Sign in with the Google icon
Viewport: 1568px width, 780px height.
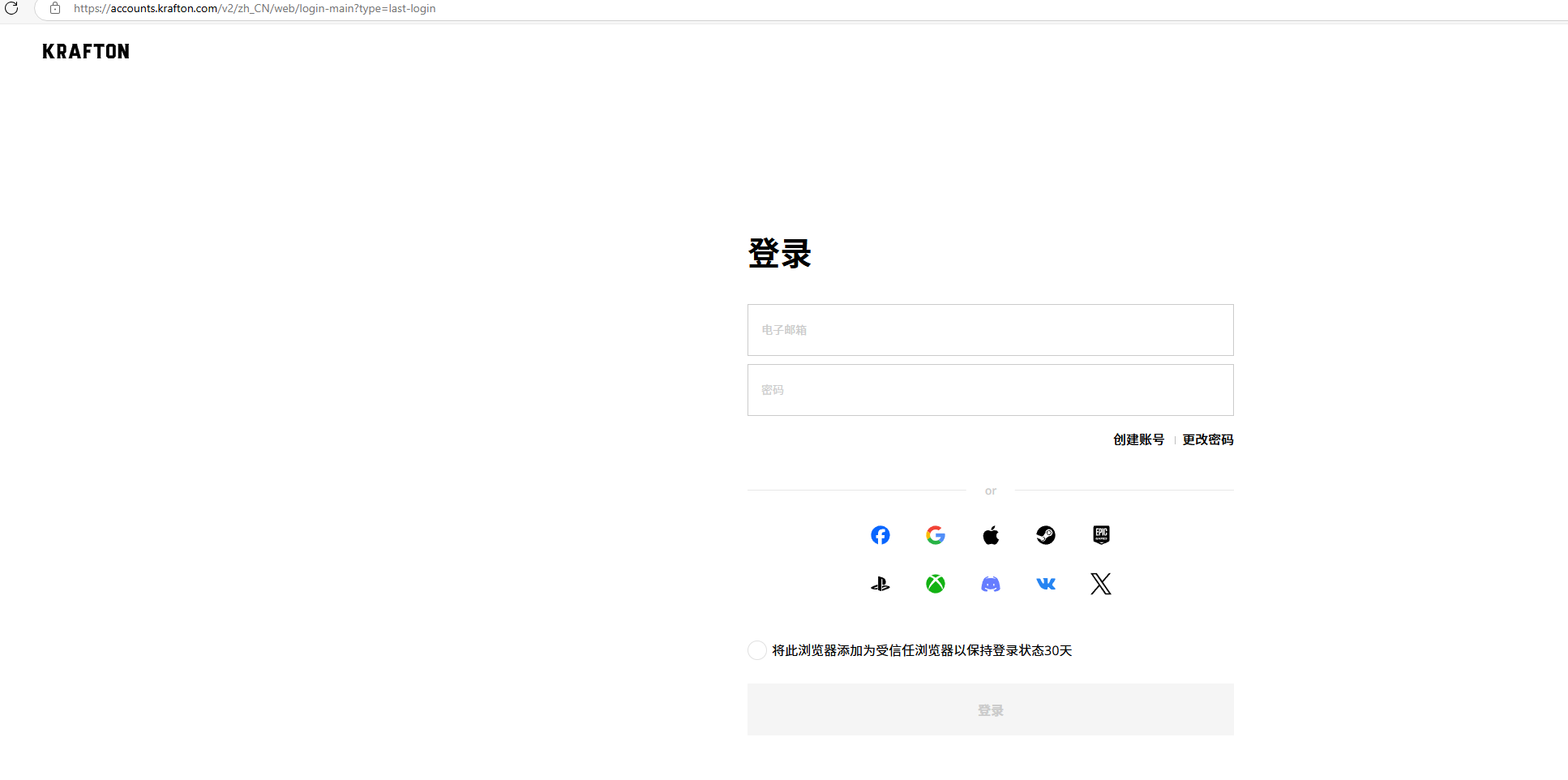click(936, 535)
